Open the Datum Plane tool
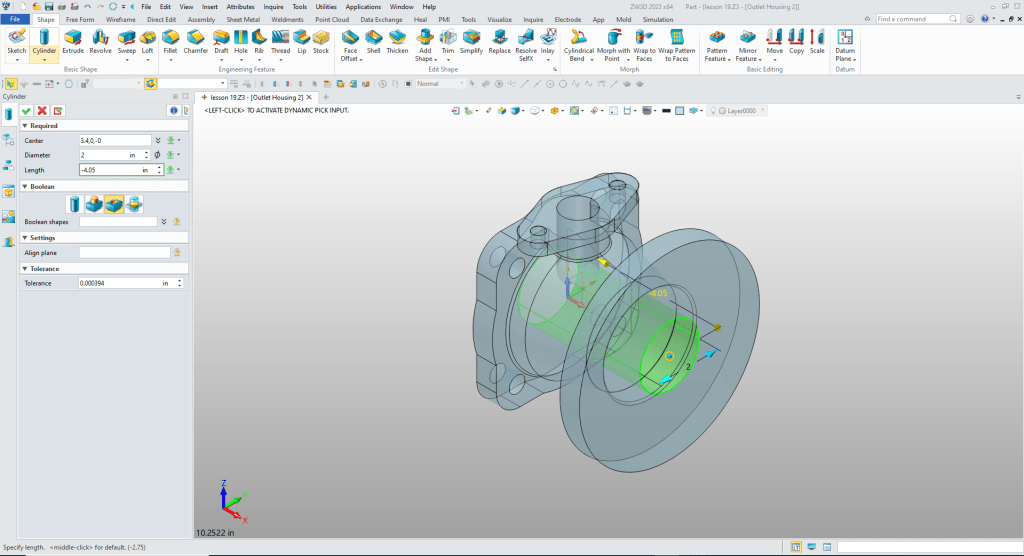Viewport: 1024px width, 556px height. [845, 41]
